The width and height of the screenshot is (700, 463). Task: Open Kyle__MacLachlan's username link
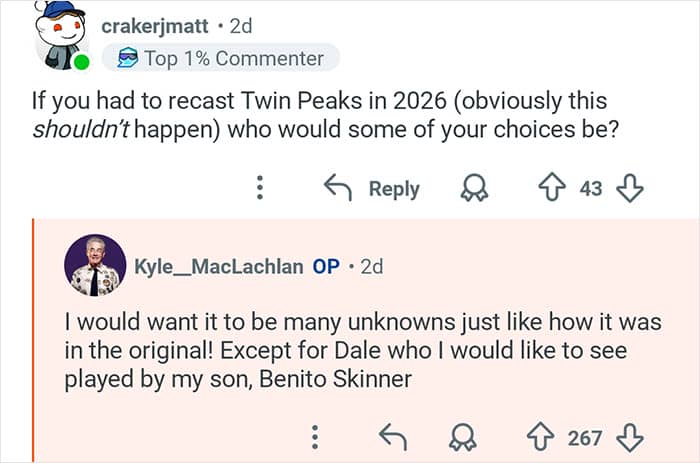(x=218, y=266)
